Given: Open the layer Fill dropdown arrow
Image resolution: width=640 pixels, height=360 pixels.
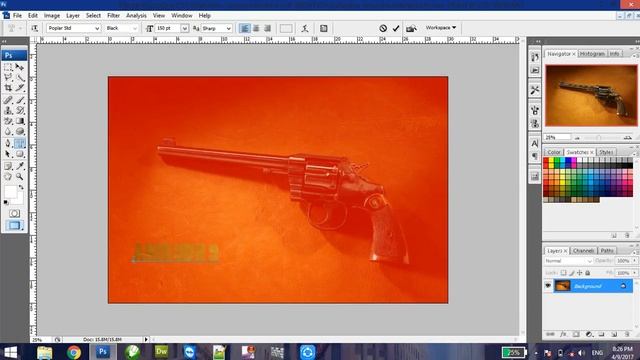Looking at the screenshot, I should tap(634, 273).
